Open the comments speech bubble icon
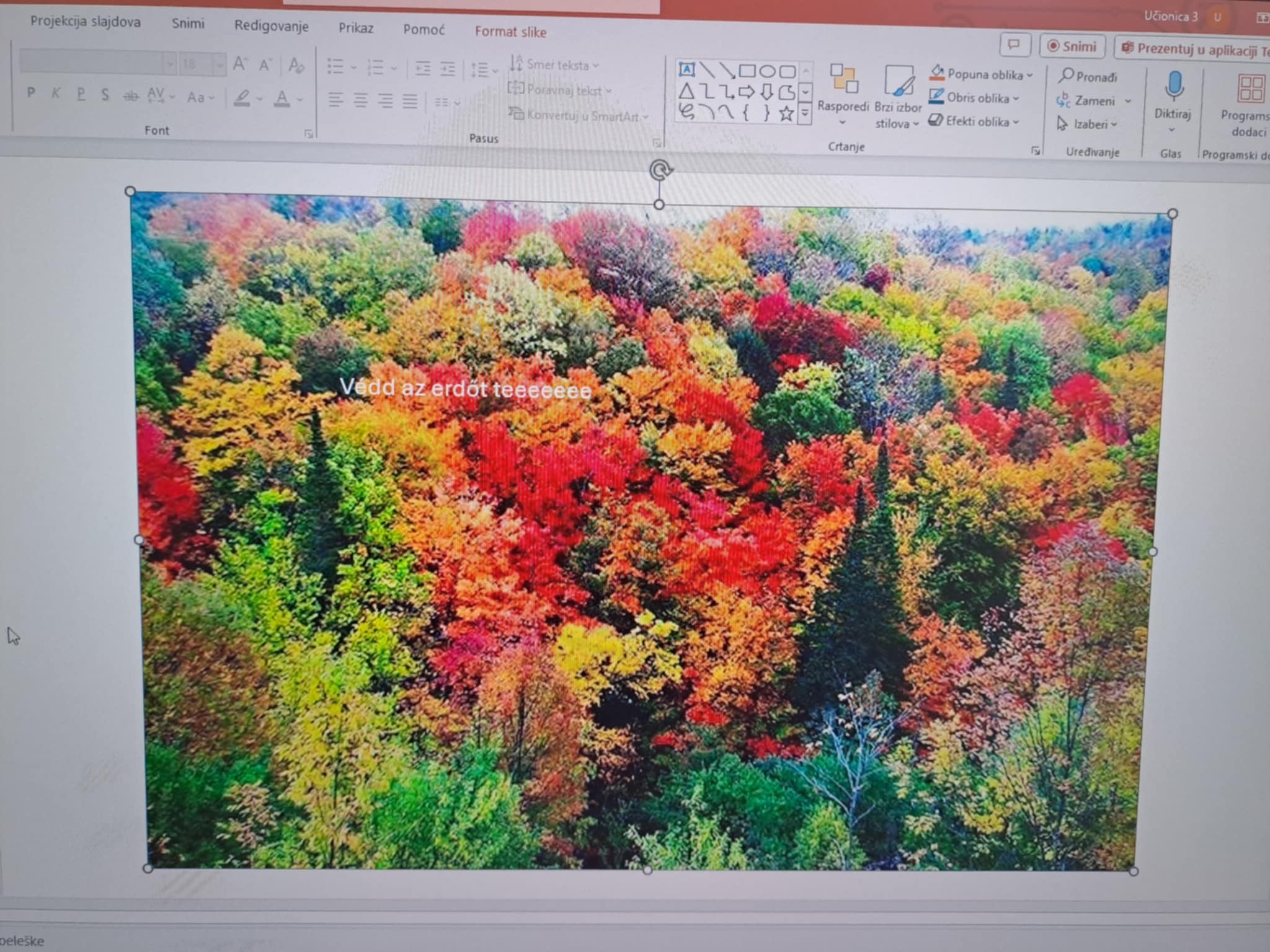This screenshot has height=952, width=1270. tap(1015, 45)
